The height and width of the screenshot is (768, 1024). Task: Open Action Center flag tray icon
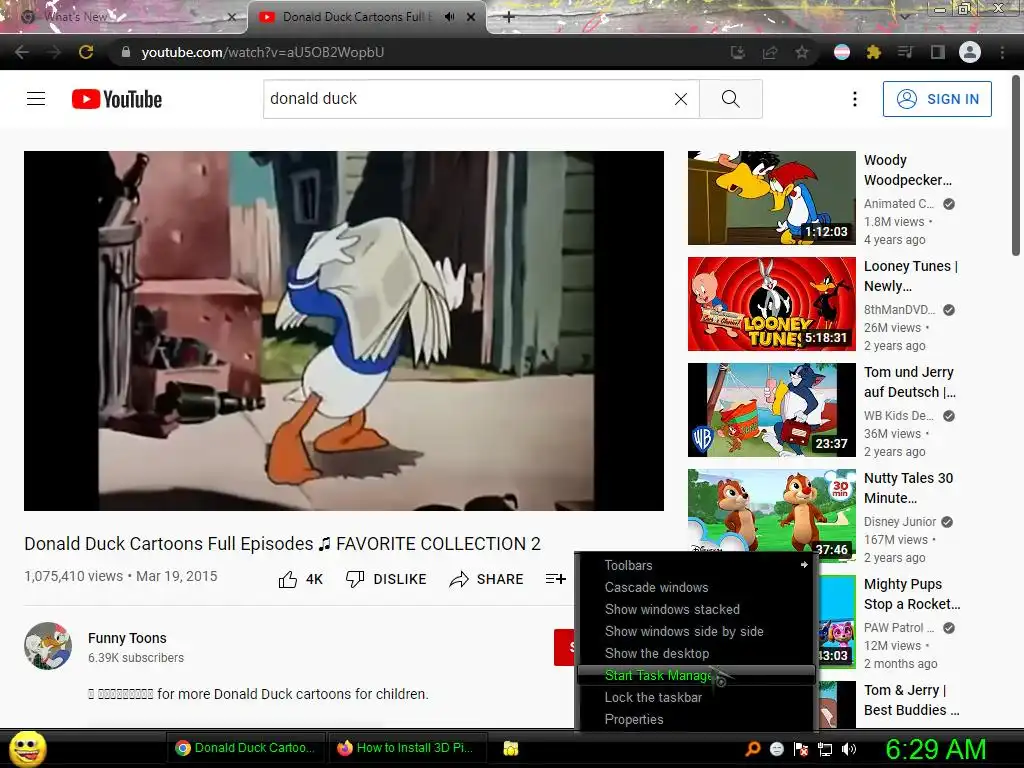point(801,749)
